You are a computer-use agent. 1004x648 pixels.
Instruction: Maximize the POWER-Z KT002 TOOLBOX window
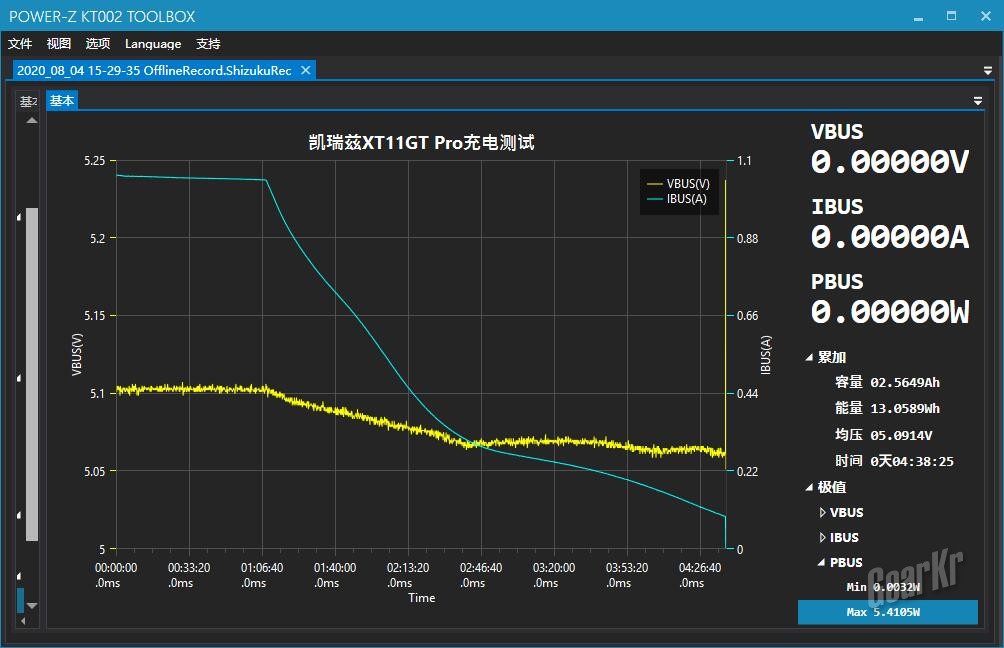(951, 16)
